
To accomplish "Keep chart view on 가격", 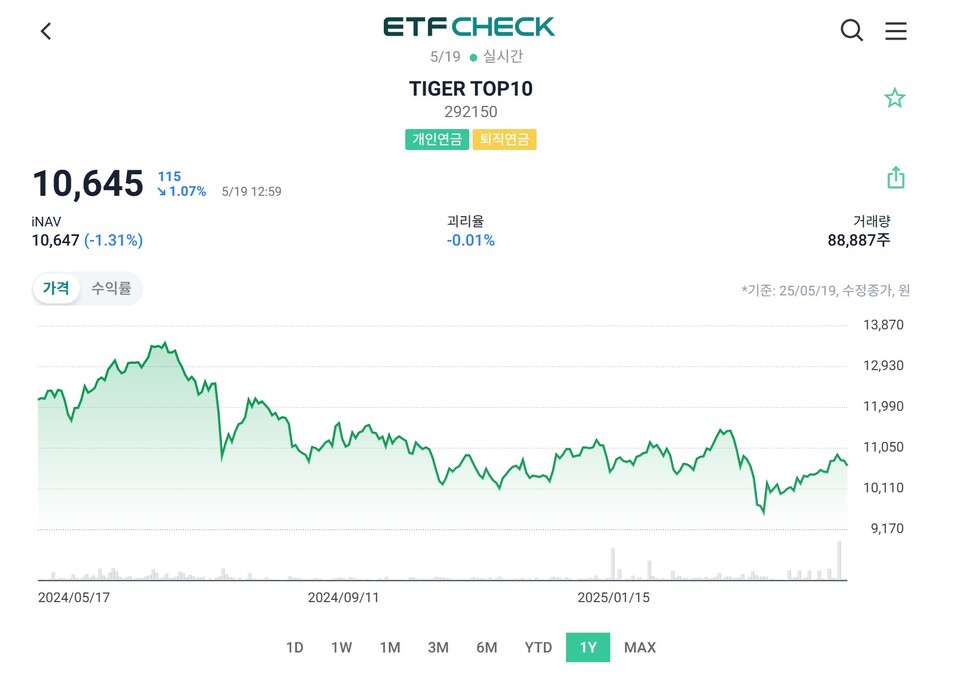I will click(x=56, y=288).
